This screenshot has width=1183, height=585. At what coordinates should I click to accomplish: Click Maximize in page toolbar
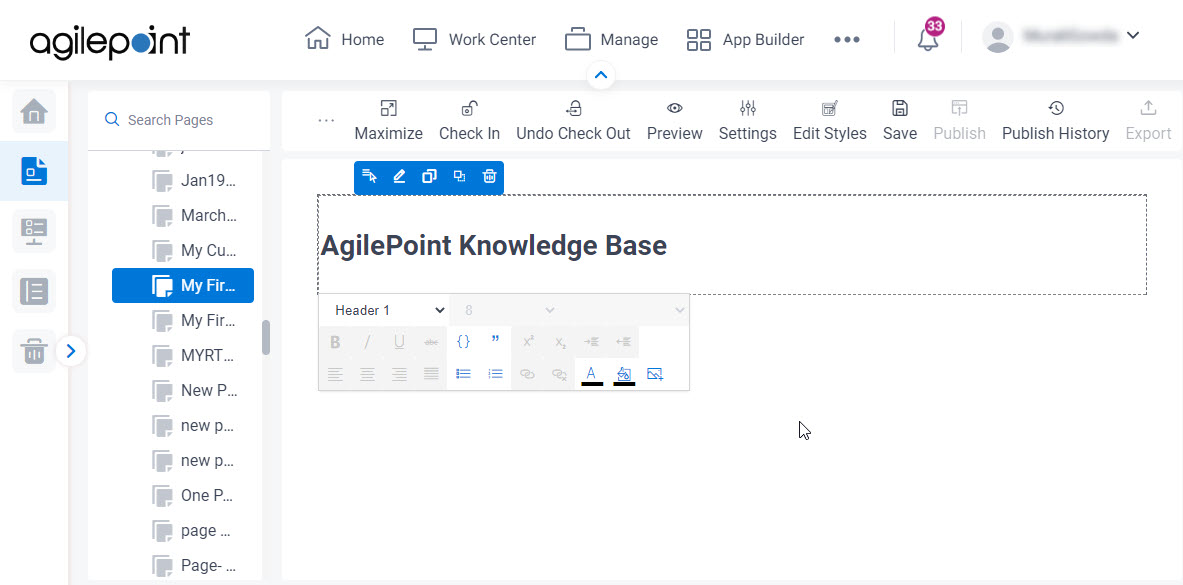tap(389, 121)
